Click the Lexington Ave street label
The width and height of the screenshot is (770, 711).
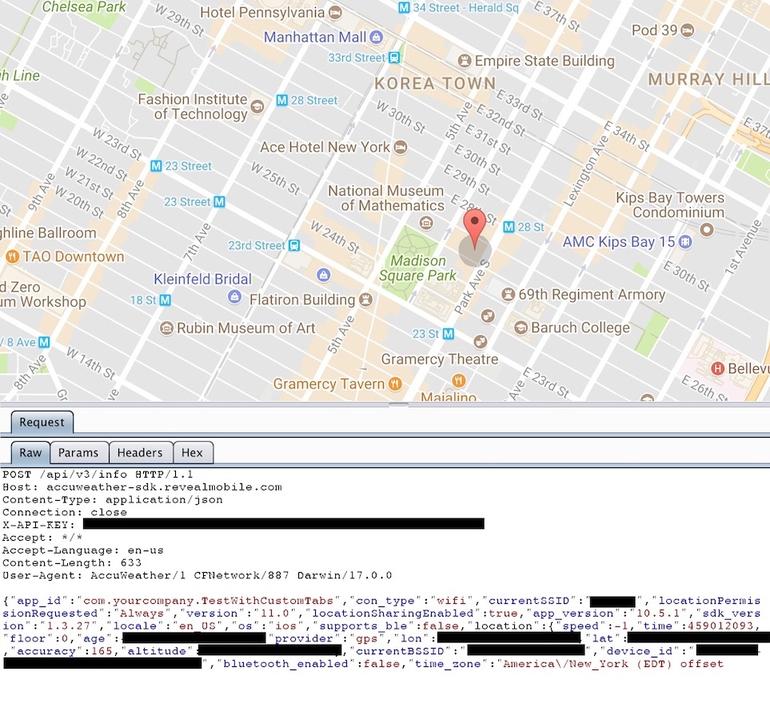click(x=585, y=170)
